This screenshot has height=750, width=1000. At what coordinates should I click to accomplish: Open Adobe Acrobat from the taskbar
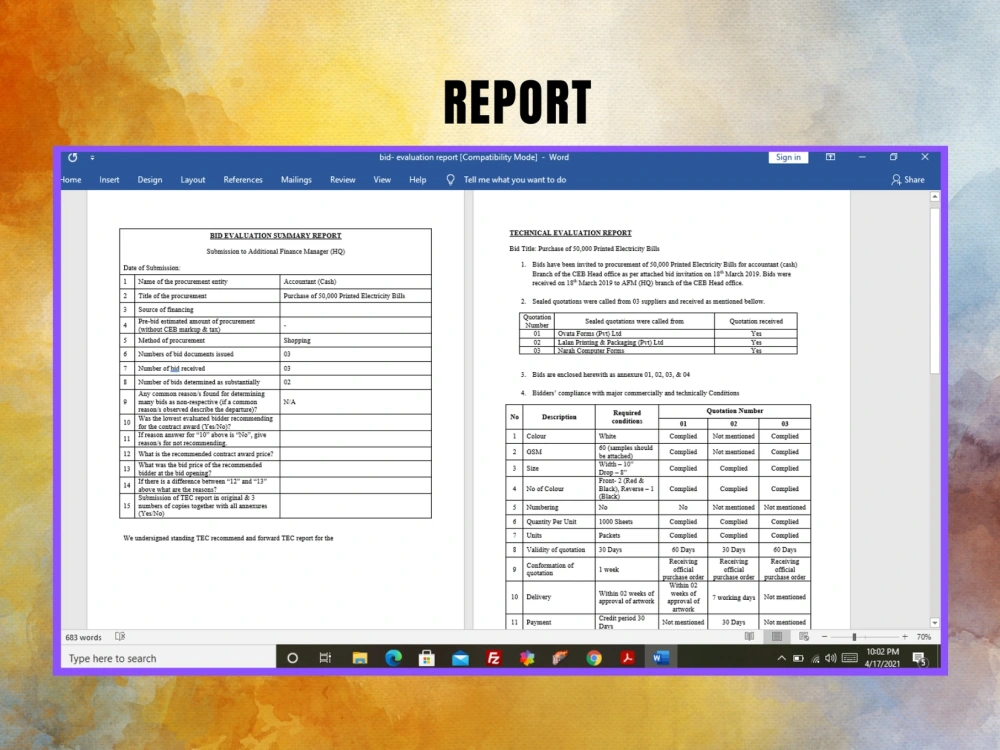628,658
